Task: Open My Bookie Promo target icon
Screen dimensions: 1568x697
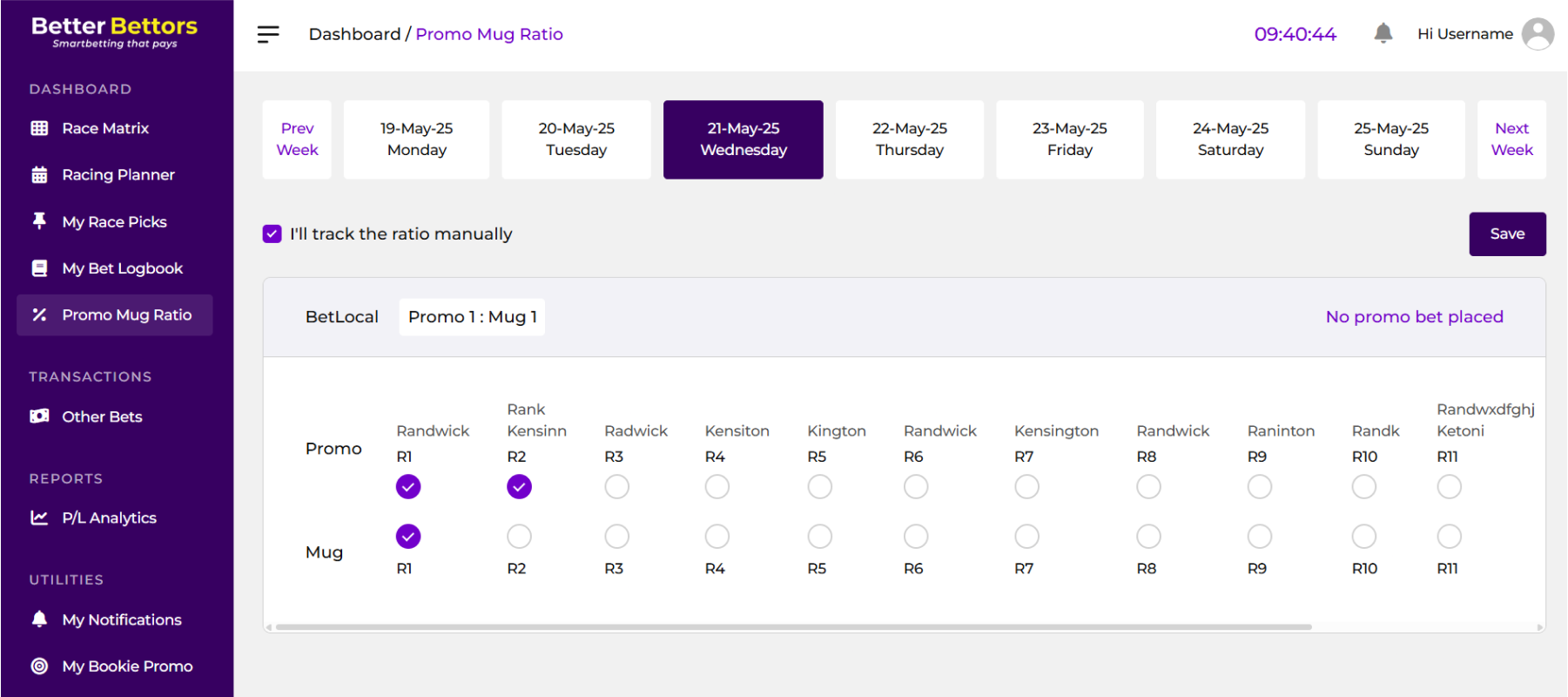Action: (39, 667)
